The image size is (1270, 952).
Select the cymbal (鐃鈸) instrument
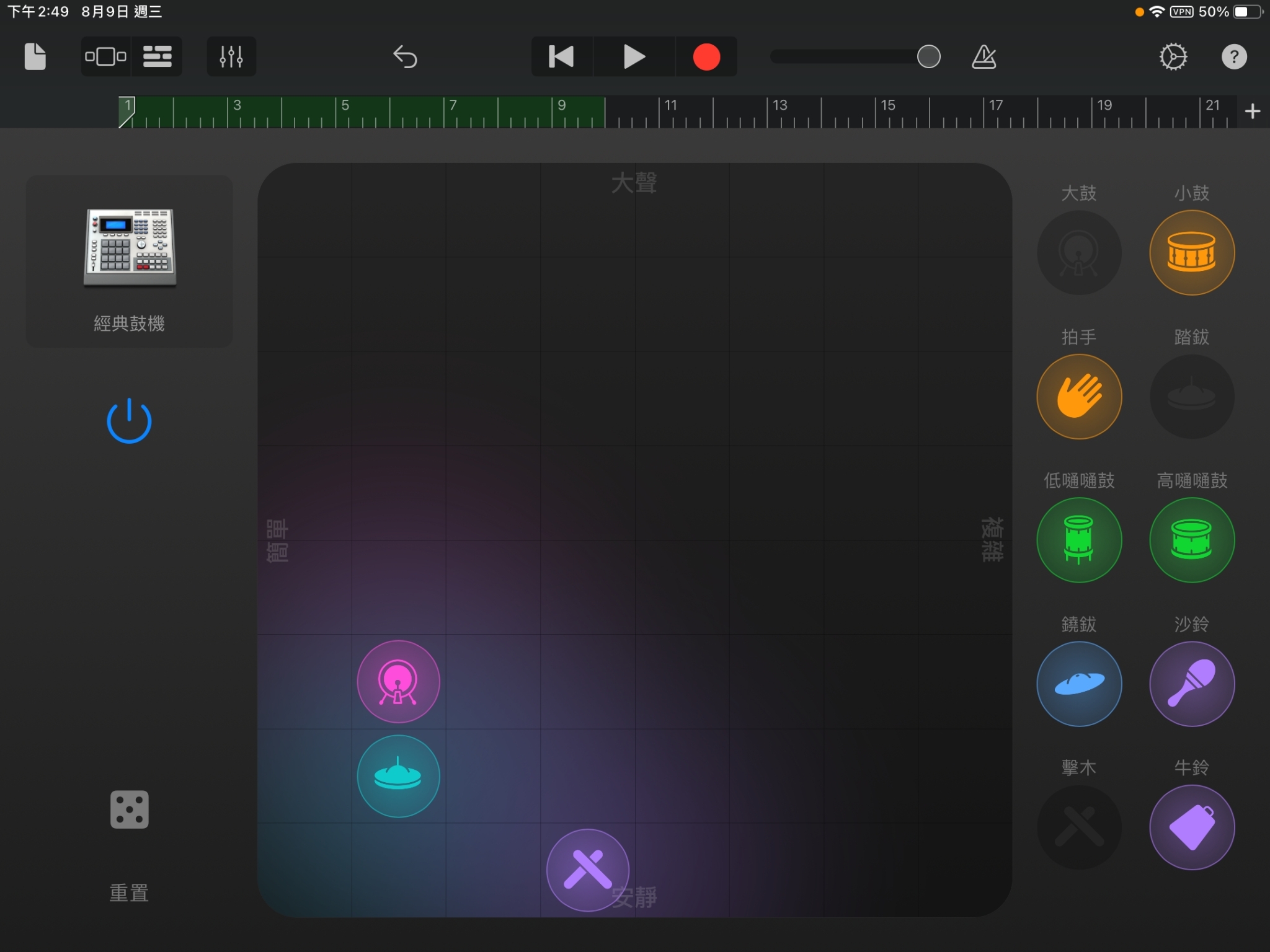[x=1079, y=684]
